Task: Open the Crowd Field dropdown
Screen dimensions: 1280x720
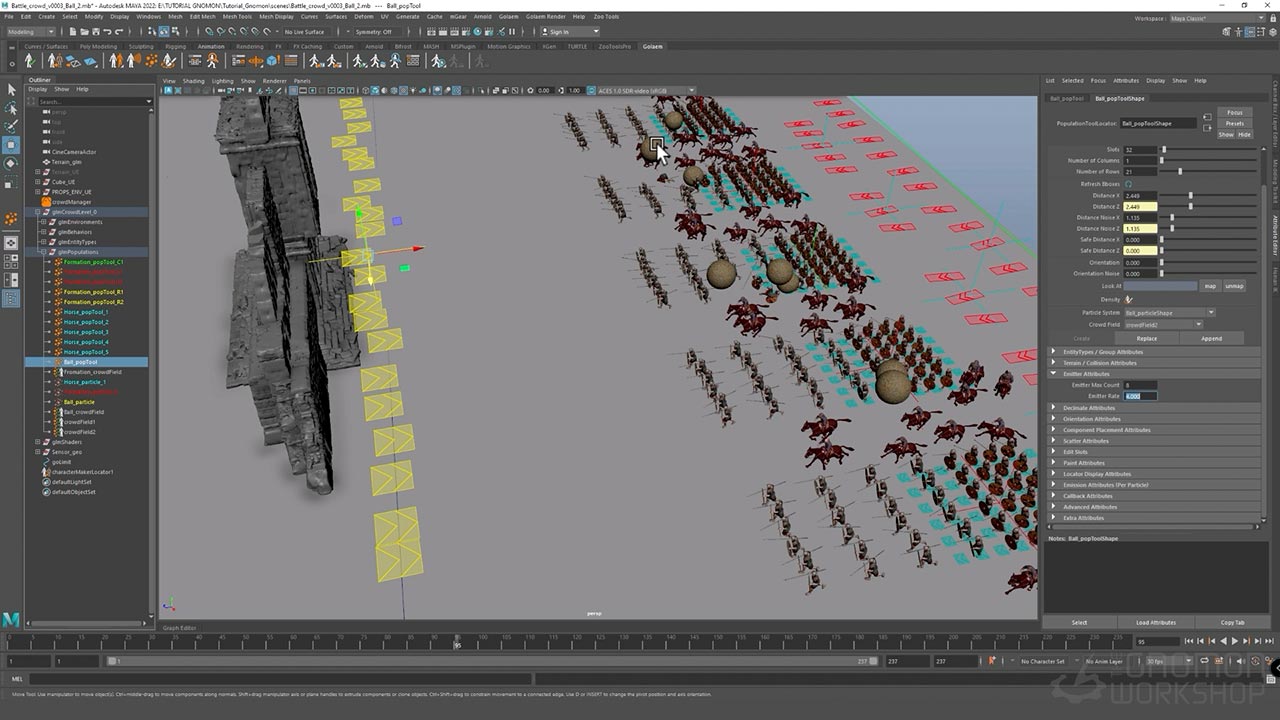Action: [1162, 325]
